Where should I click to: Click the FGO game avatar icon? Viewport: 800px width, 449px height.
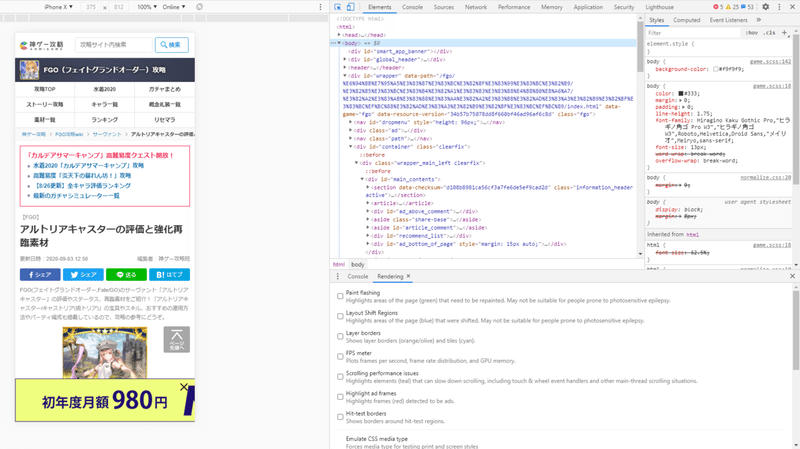pyautogui.click(x=30, y=70)
